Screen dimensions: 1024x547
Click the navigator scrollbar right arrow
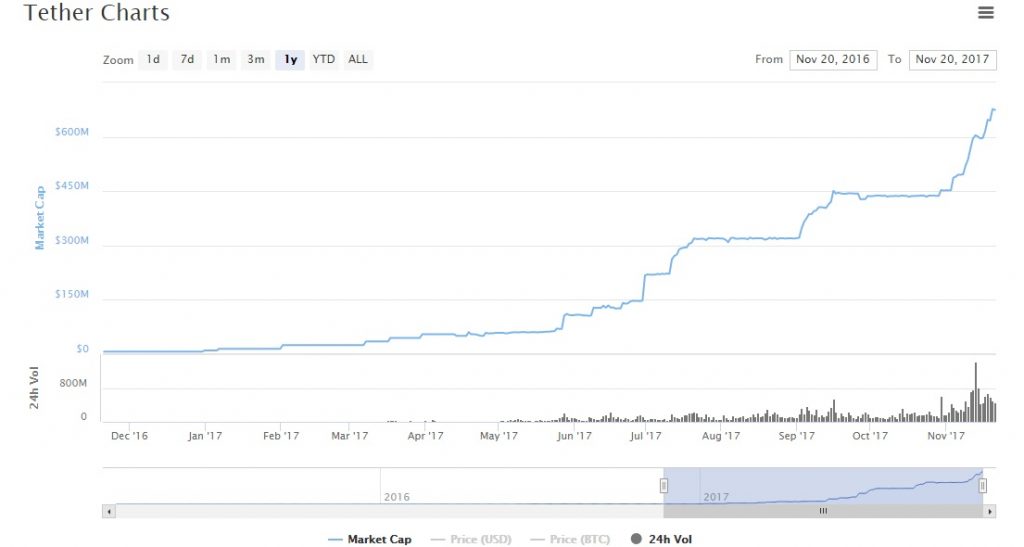pyautogui.click(x=990, y=512)
